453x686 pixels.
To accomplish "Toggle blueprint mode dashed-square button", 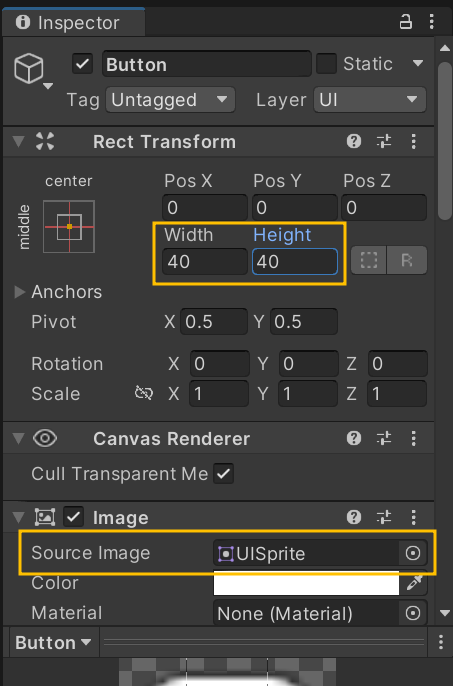I will (x=369, y=260).
